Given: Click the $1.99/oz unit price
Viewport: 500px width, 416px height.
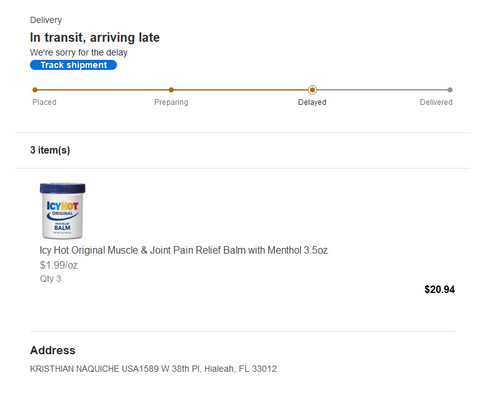Looking at the screenshot, I should tap(59, 265).
